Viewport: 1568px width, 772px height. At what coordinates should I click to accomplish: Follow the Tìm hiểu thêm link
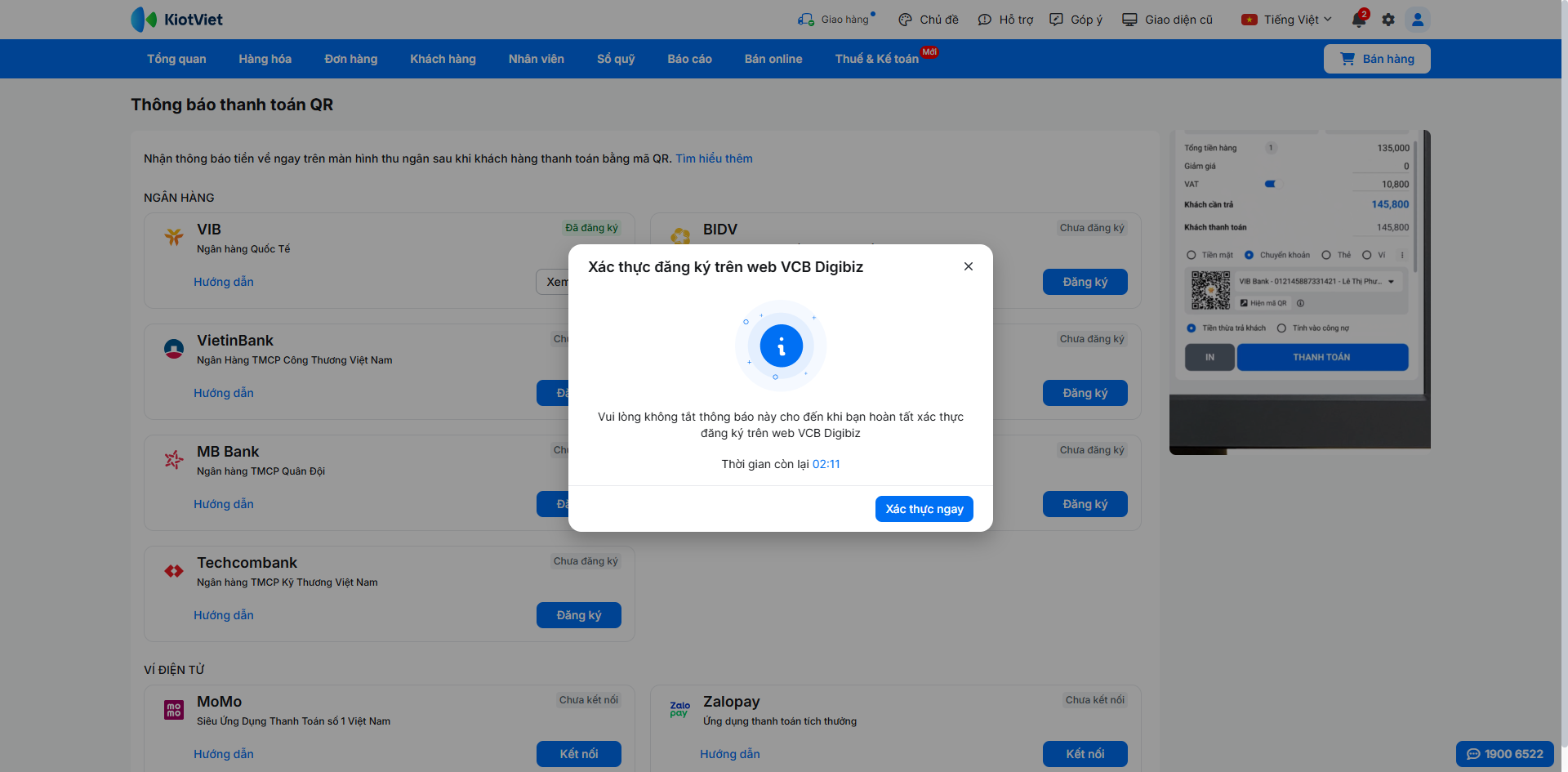[x=714, y=158]
